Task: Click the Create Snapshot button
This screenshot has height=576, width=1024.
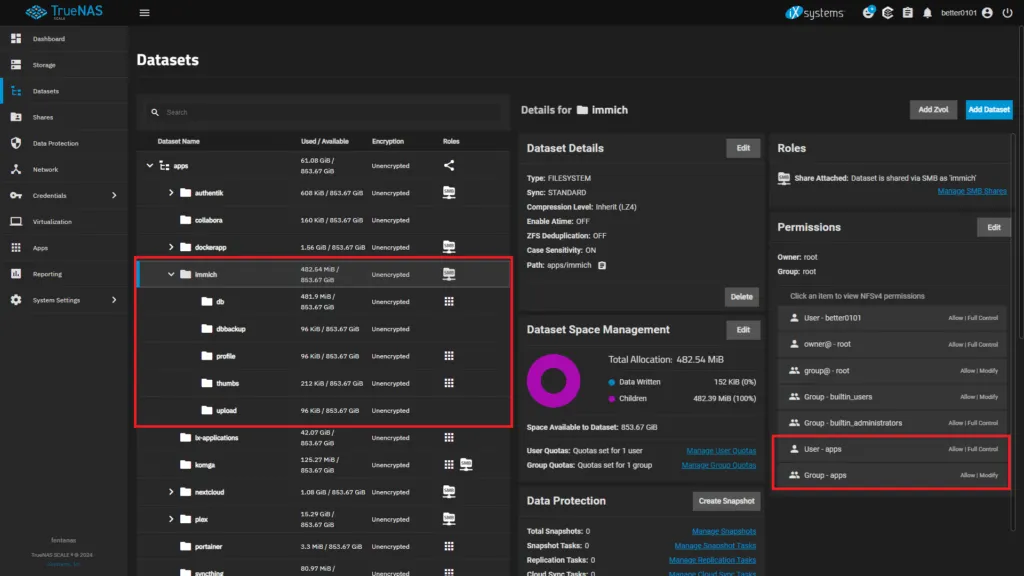Action: tap(726, 501)
